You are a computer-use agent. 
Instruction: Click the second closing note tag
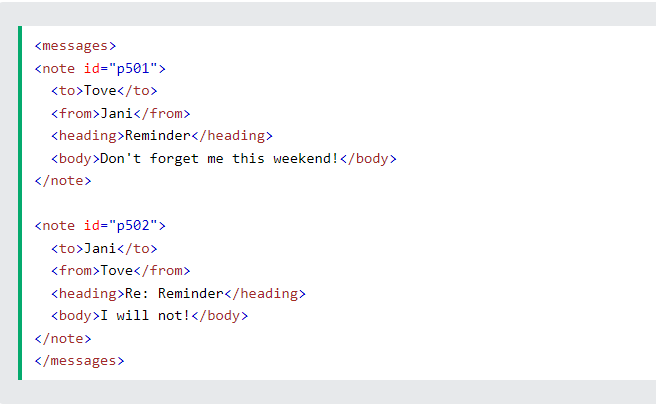(x=63, y=338)
